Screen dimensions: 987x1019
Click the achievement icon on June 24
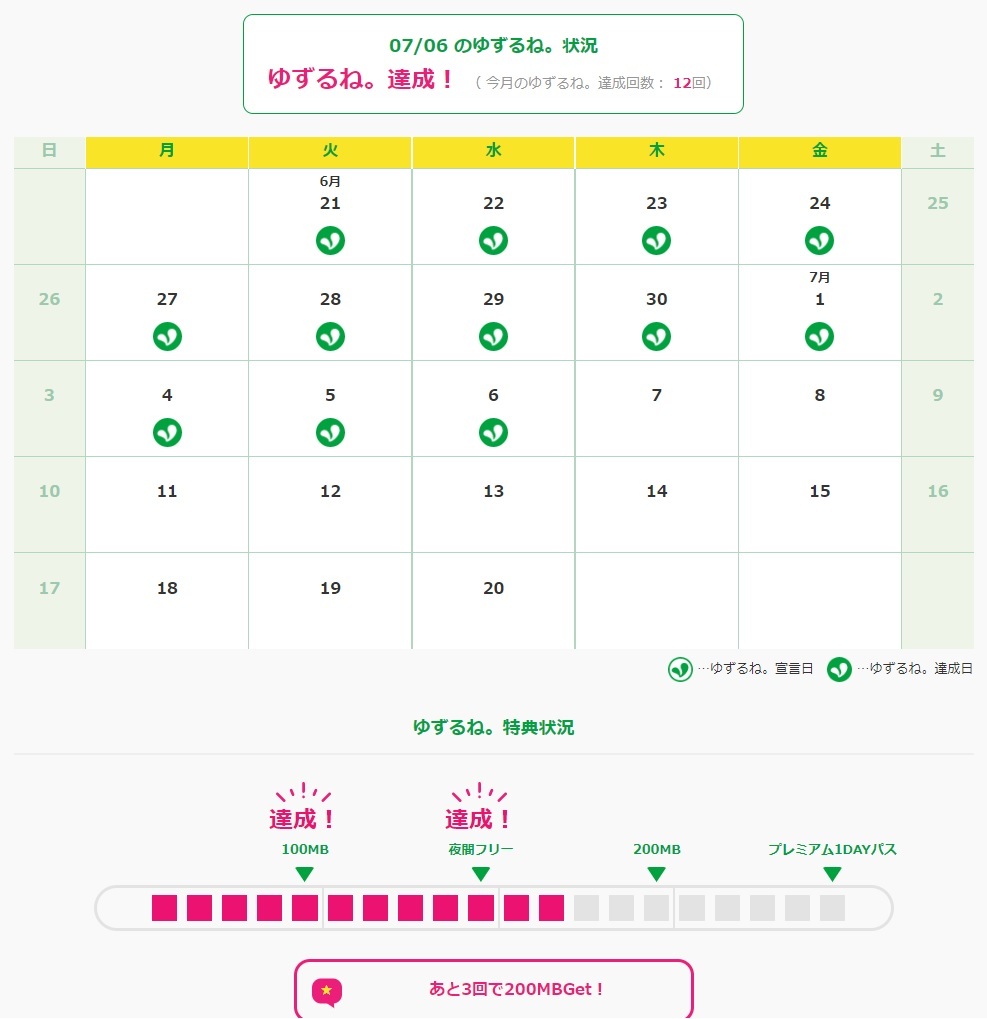click(819, 240)
